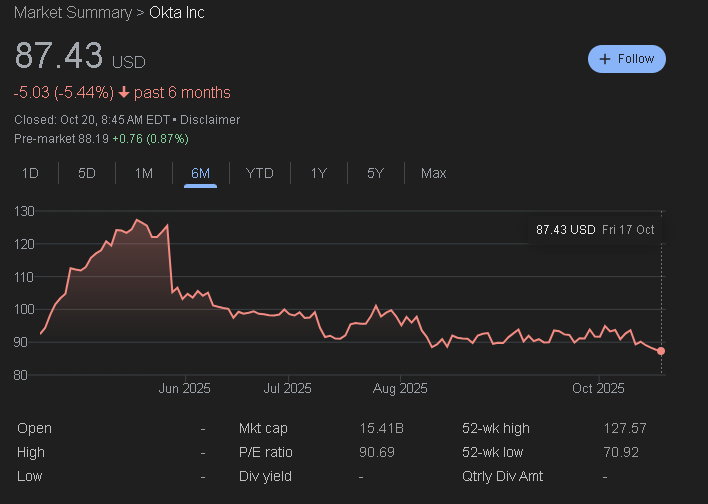Click the down arrow icon beside past 6 months
Viewport: 708px width, 504px height.
[x=124, y=93]
